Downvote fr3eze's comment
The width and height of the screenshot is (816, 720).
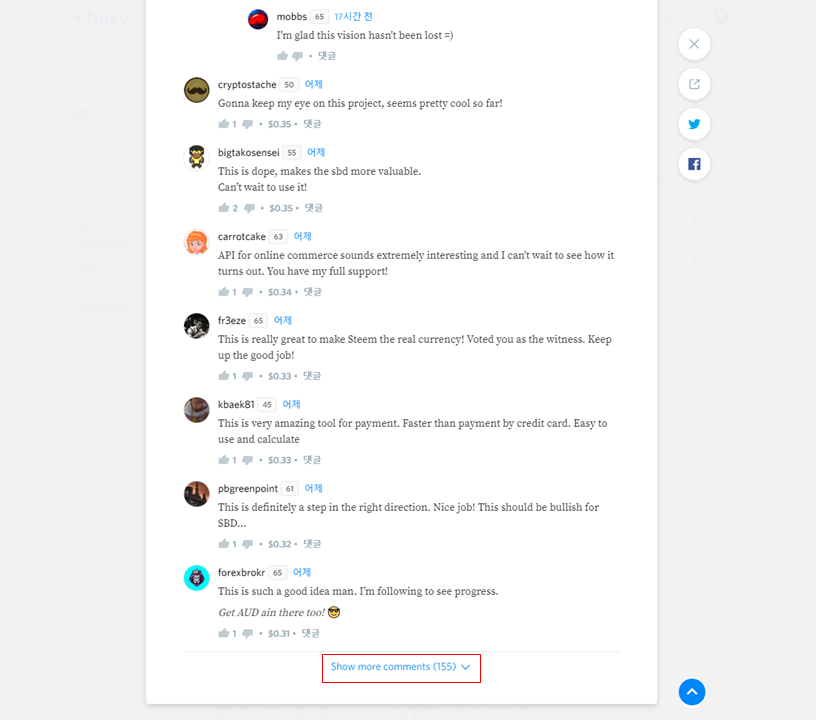(248, 376)
